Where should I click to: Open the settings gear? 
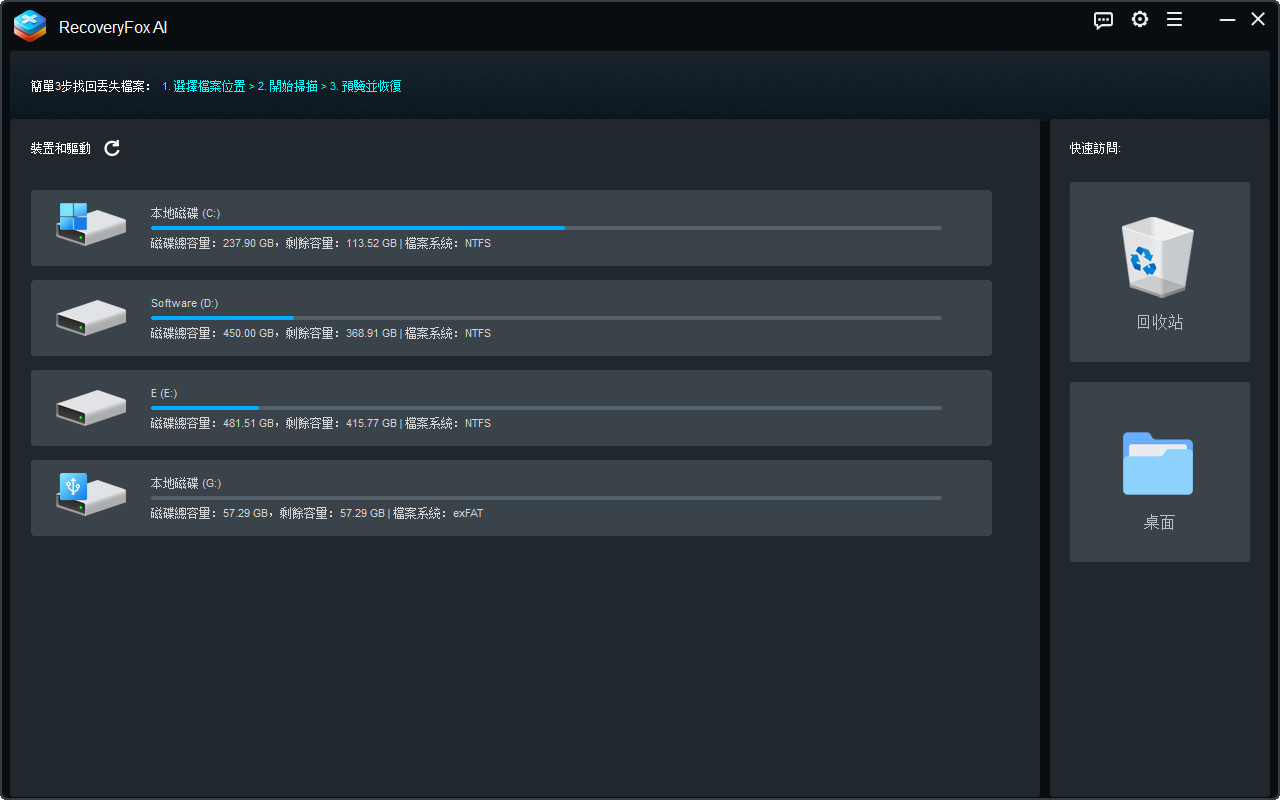coord(1139,19)
